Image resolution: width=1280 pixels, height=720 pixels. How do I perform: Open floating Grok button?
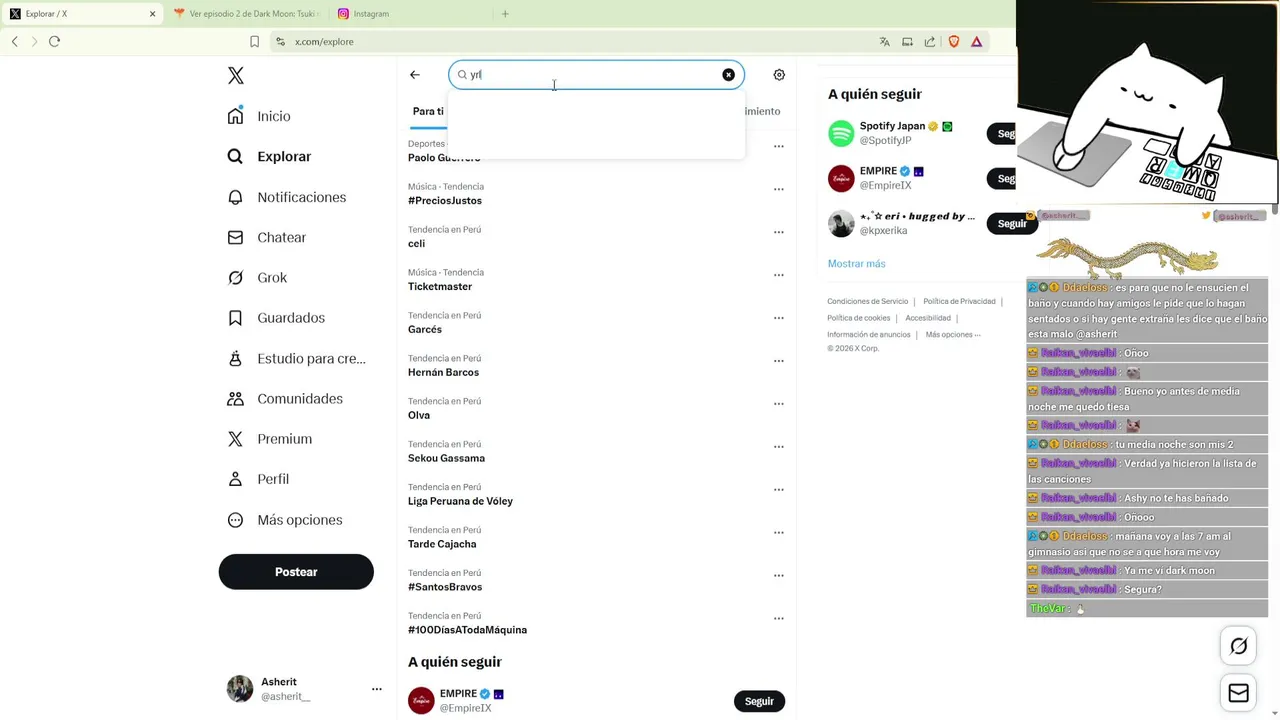click(x=1238, y=646)
